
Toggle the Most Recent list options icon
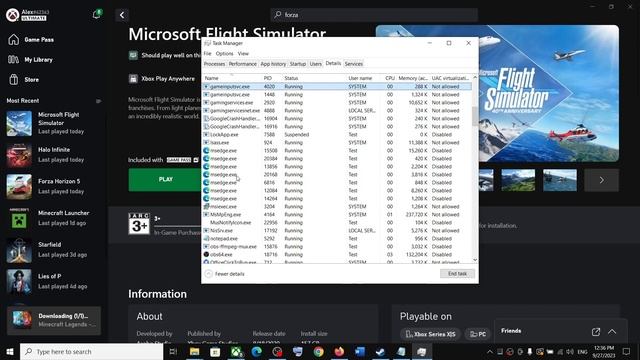pos(98,101)
